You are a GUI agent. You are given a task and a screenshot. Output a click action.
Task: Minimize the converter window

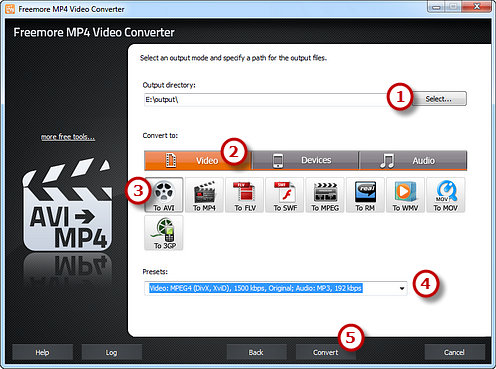click(x=437, y=7)
